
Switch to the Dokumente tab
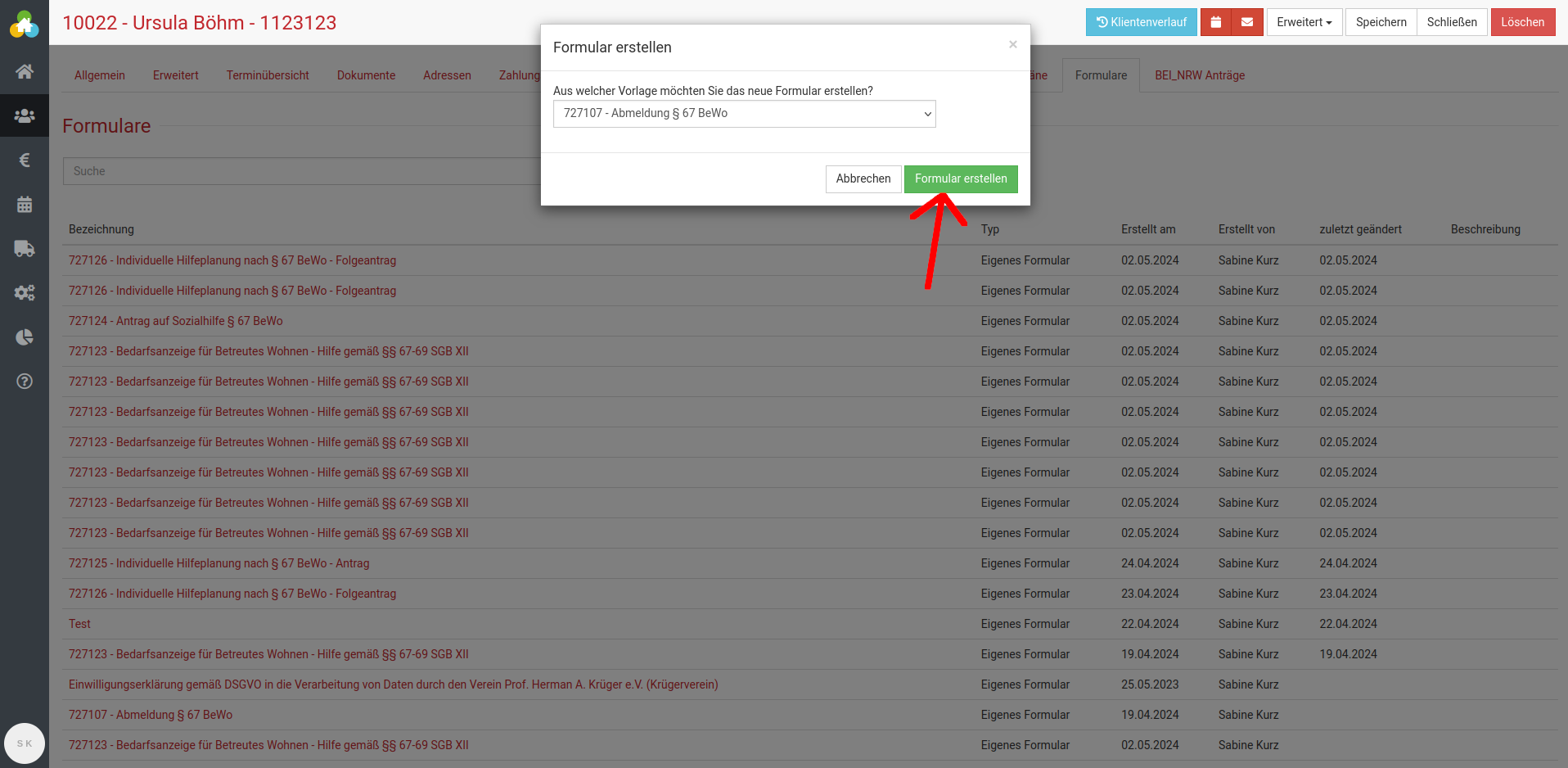(366, 75)
